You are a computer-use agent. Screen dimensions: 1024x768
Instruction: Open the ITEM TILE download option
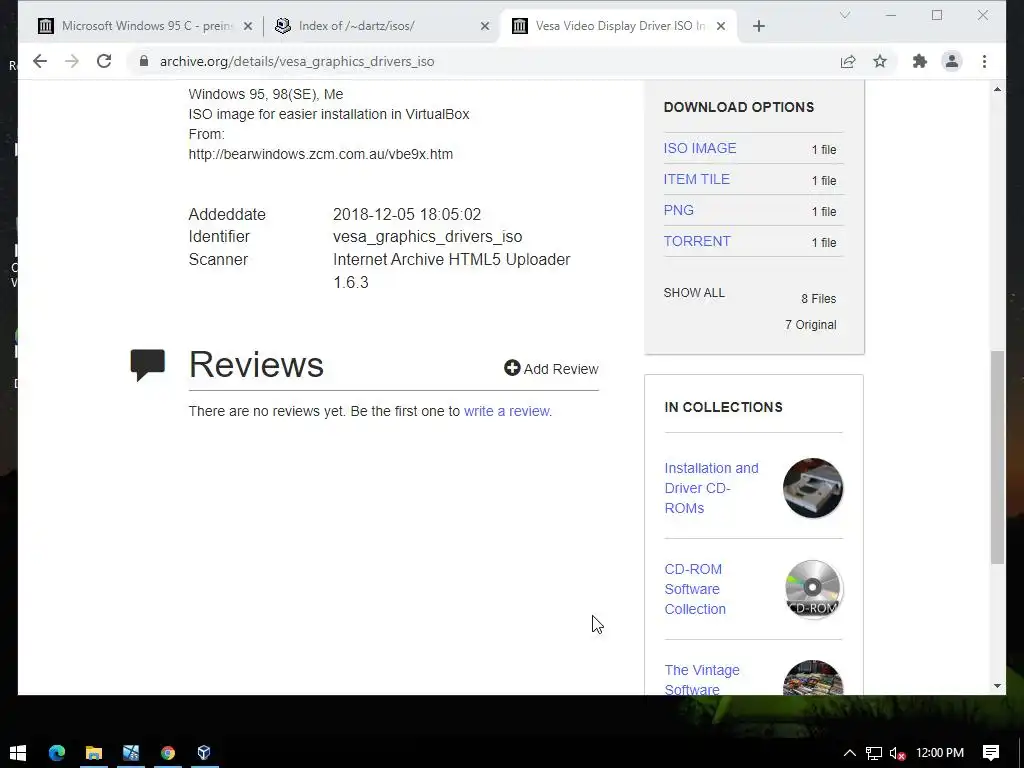(x=696, y=179)
